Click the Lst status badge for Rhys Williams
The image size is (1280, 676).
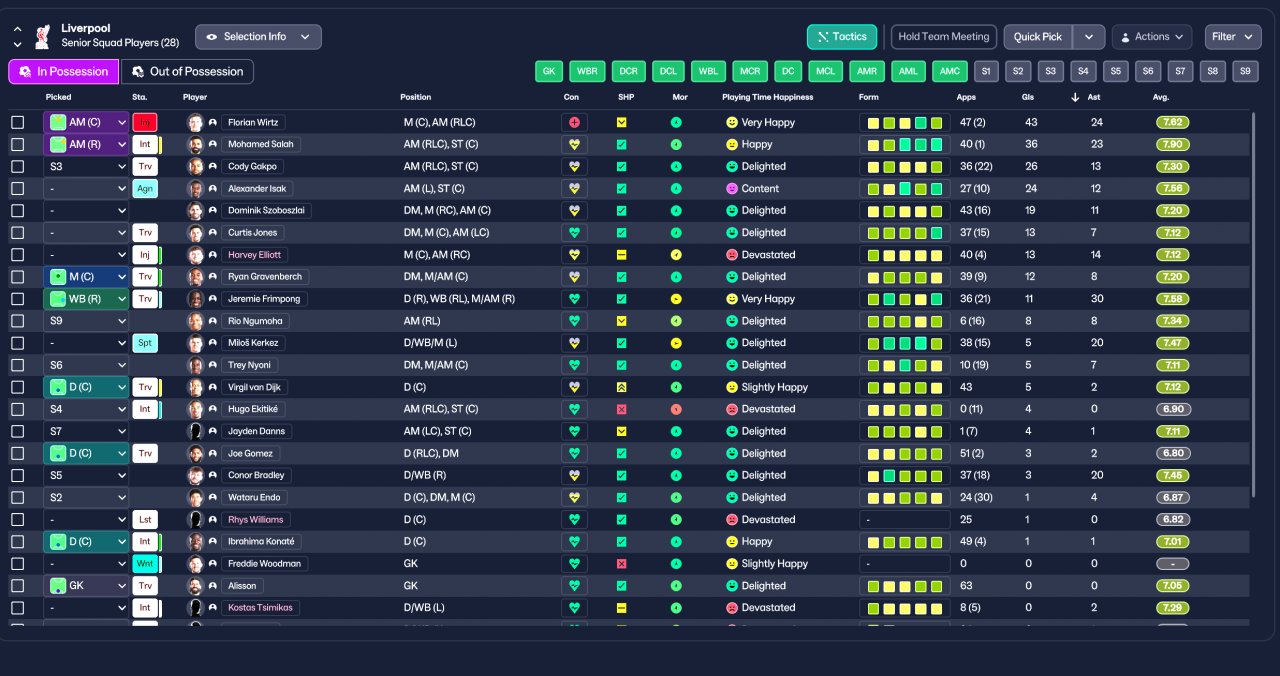[145, 520]
